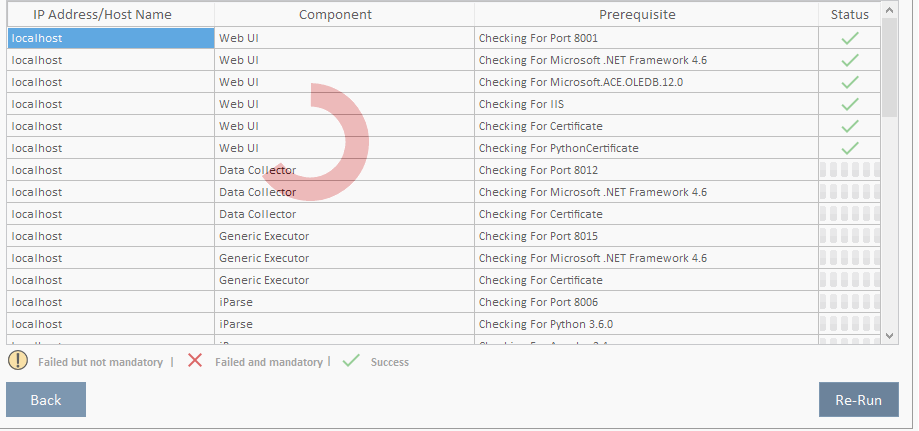
Task: Select the highlighted localhost cell in first row
Action: [110, 38]
